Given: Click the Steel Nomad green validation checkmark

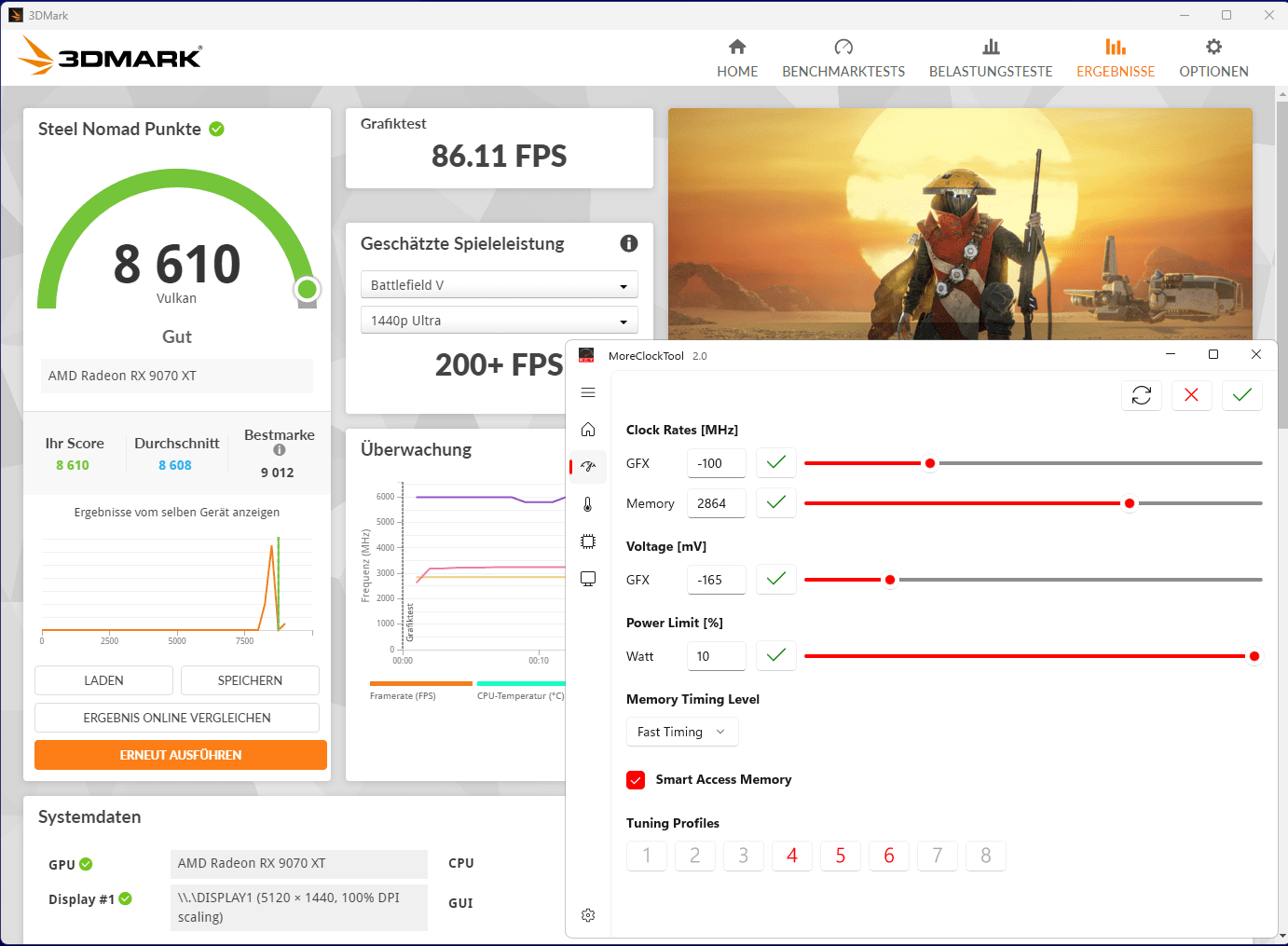Looking at the screenshot, I should [216, 129].
